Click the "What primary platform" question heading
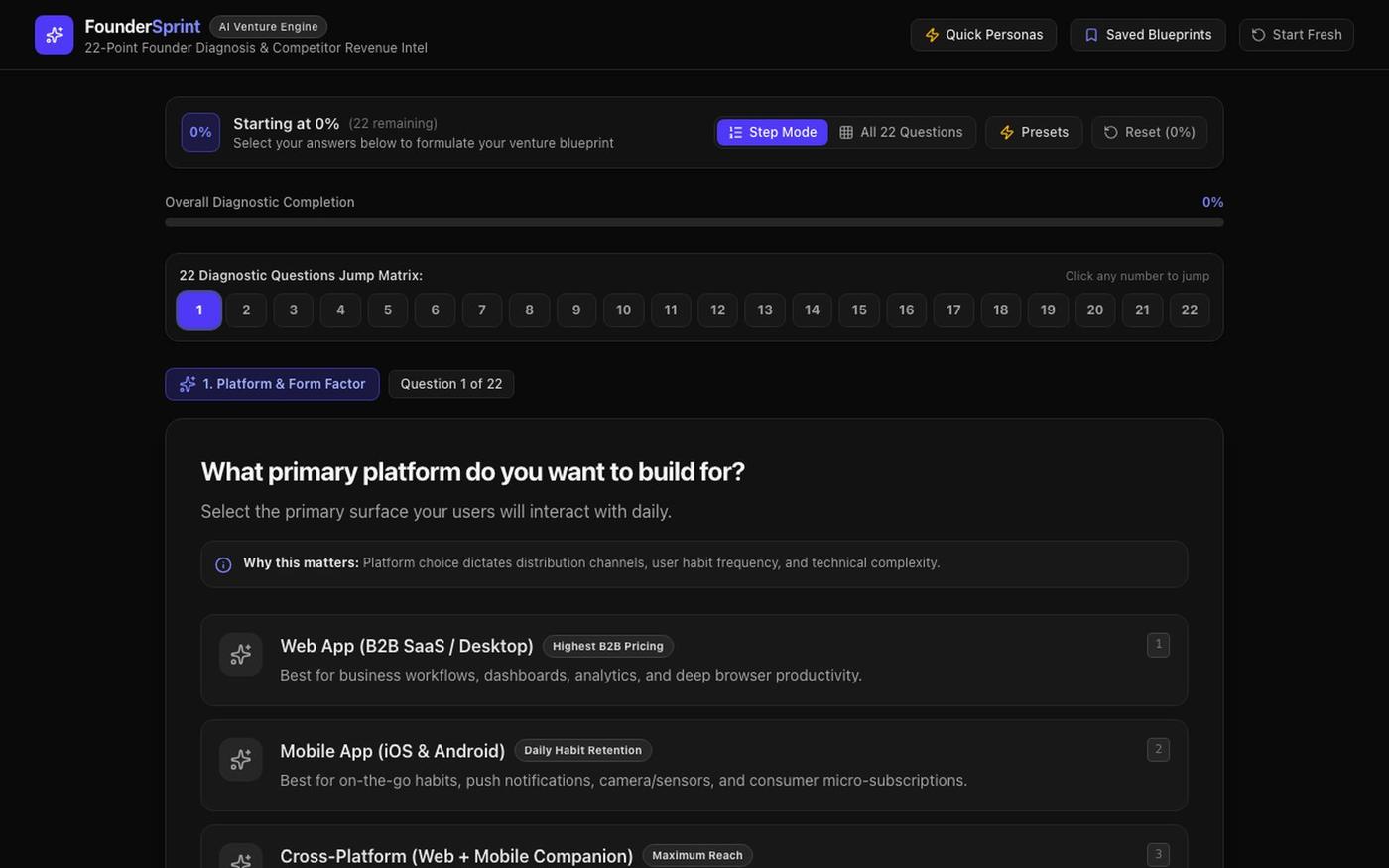This screenshot has width=1389, height=868. (472, 472)
